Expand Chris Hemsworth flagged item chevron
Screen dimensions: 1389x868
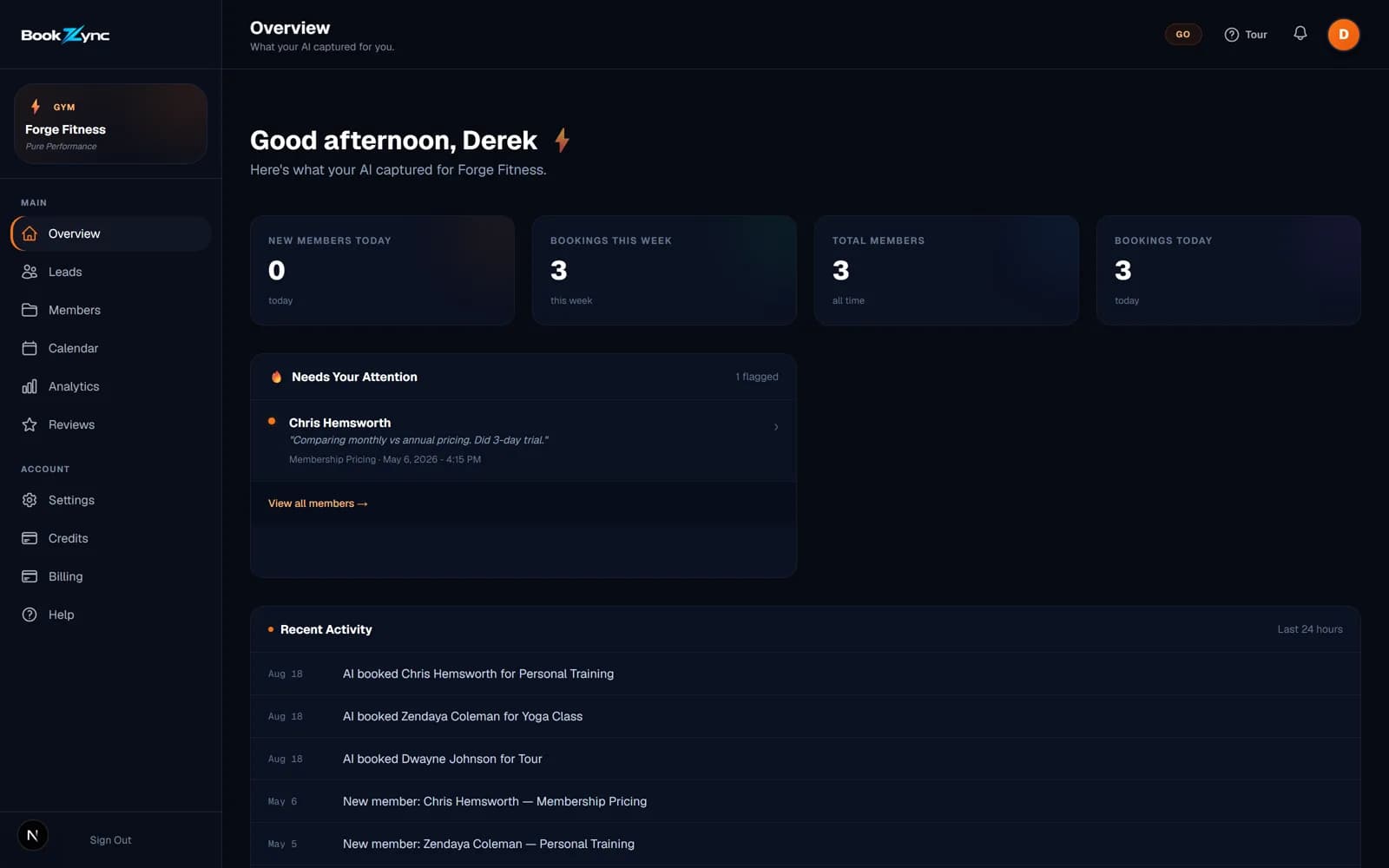[x=775, y=427]
